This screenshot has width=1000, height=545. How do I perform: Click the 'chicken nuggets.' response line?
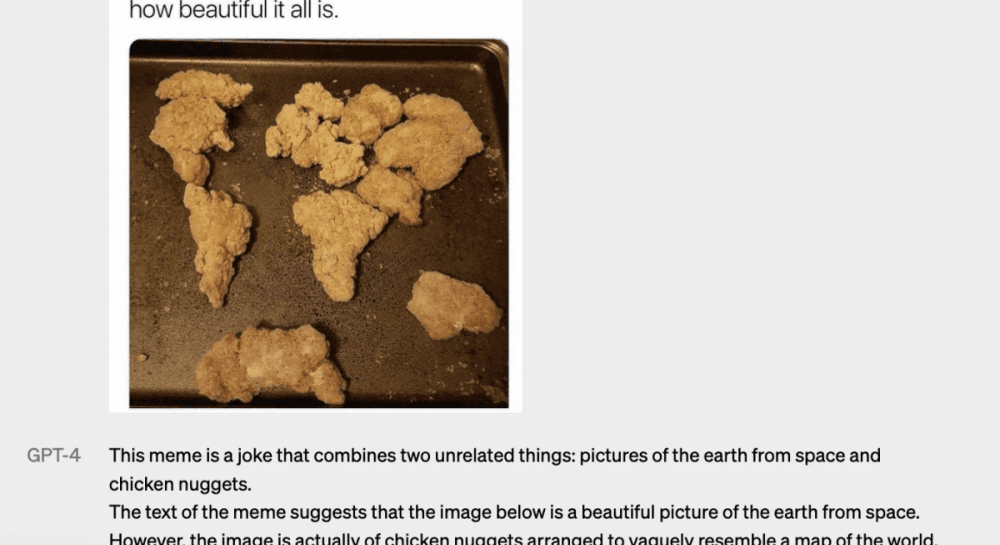[x=180, y=484]
